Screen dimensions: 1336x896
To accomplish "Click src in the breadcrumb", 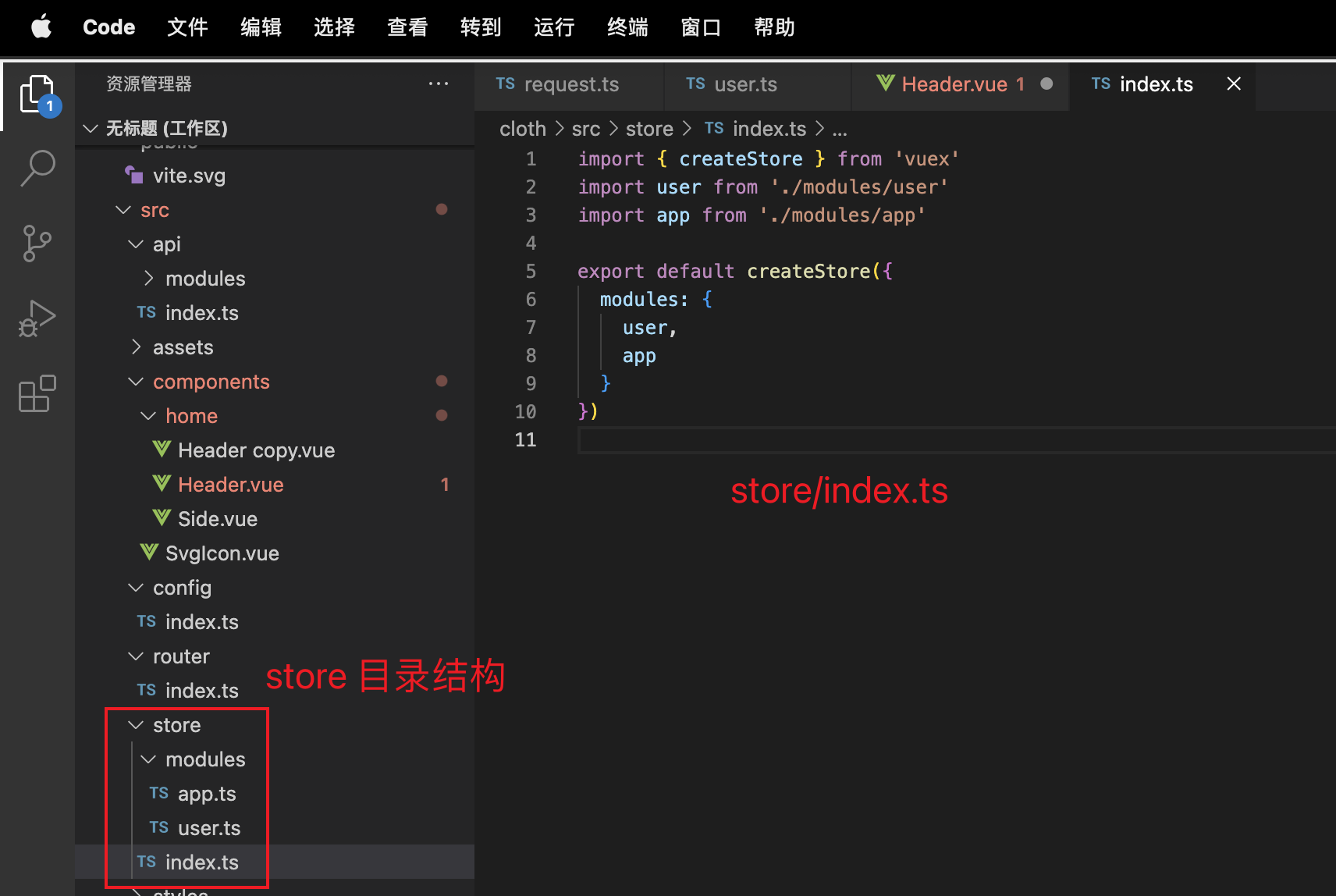I will pos(586,129).
